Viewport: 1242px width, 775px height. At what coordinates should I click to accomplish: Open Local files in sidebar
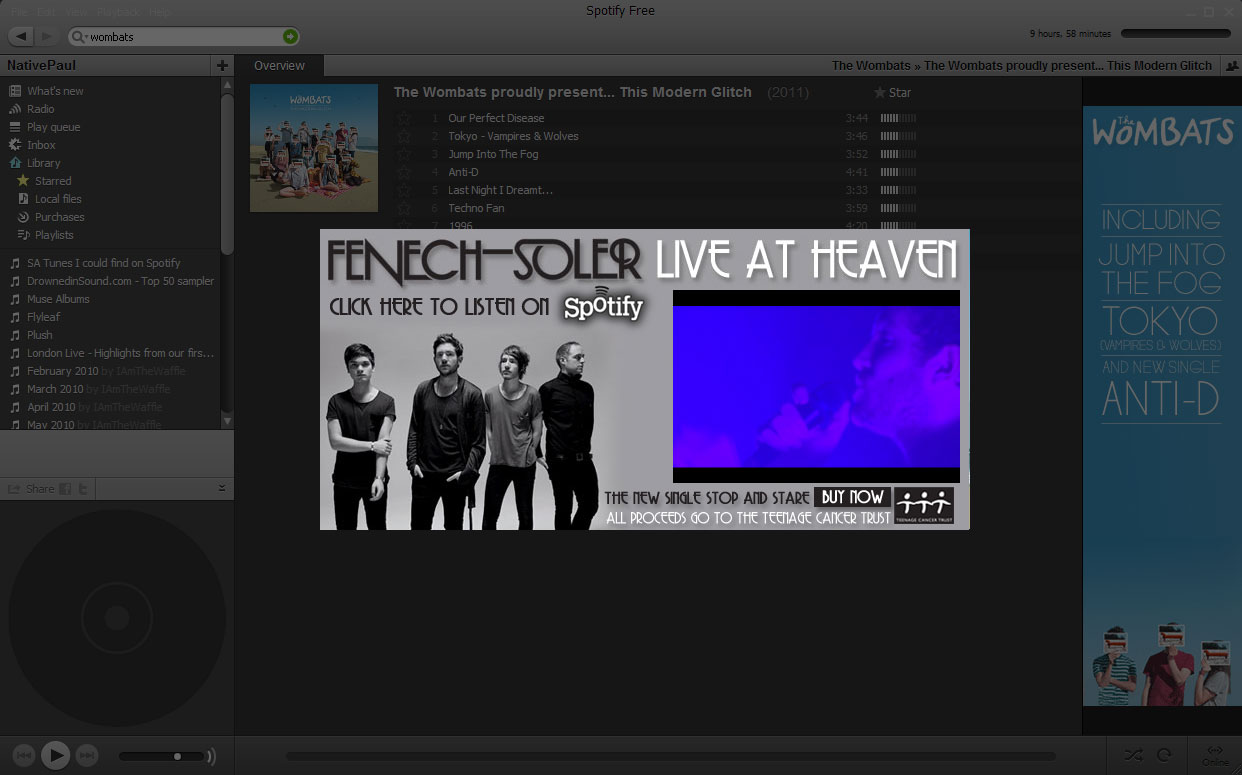point(58,199)
